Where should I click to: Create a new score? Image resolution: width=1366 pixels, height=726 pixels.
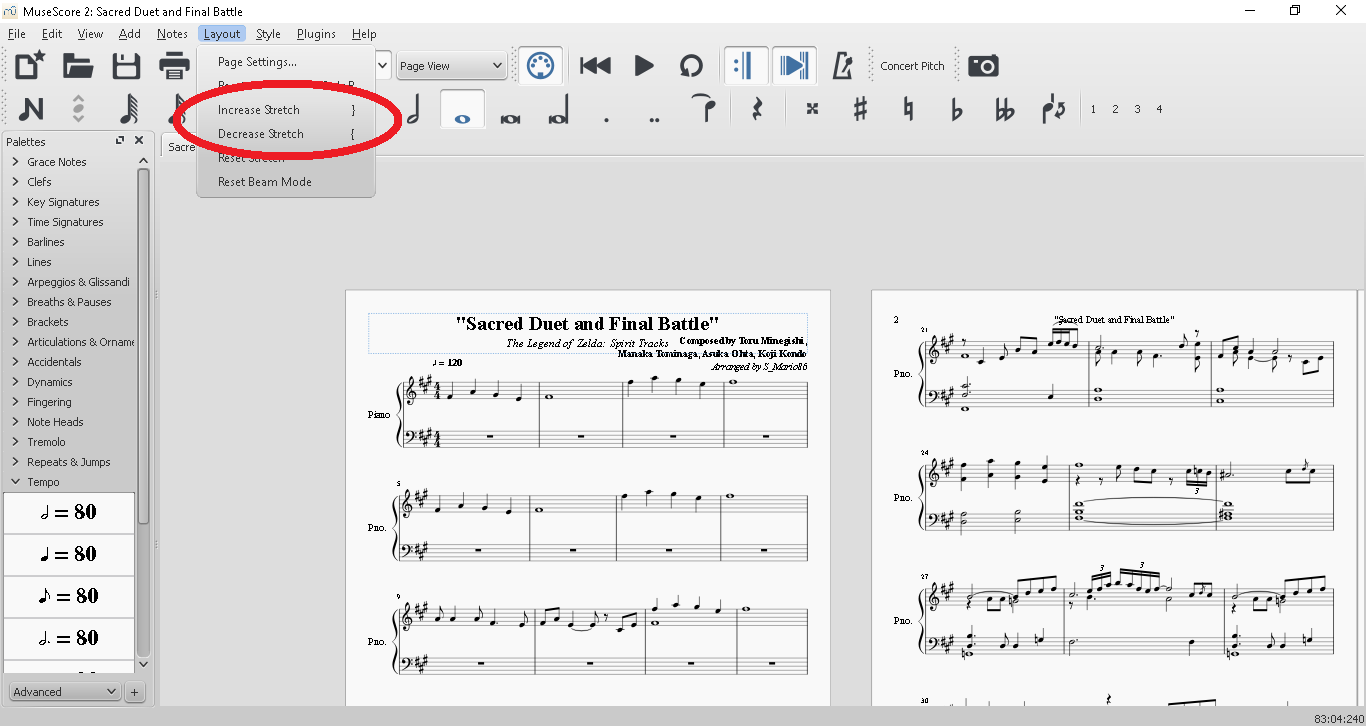tap(30, 66)
